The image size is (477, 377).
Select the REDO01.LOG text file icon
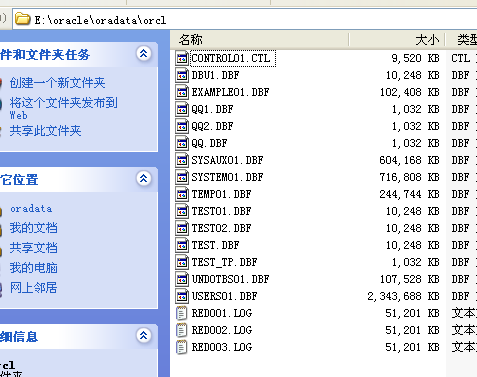[182, 313]
